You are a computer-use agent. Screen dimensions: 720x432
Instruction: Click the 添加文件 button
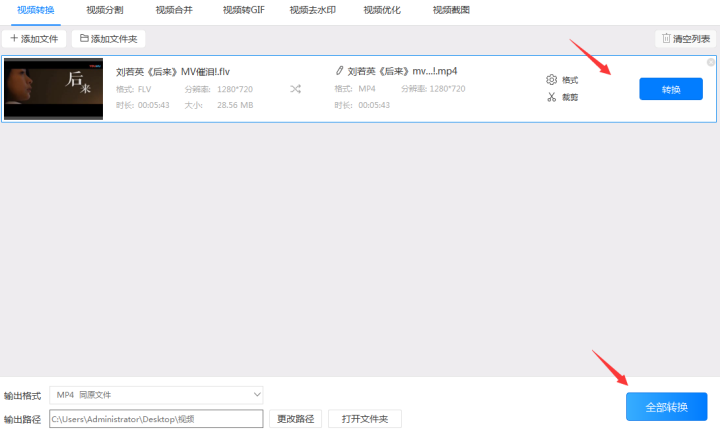(34, 39)
